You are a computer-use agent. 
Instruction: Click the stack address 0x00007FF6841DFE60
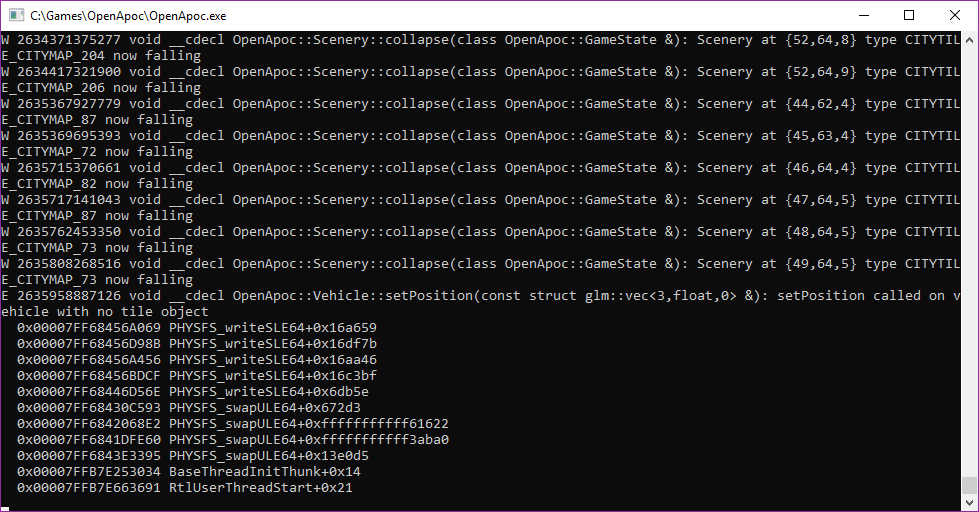[89, 440]
